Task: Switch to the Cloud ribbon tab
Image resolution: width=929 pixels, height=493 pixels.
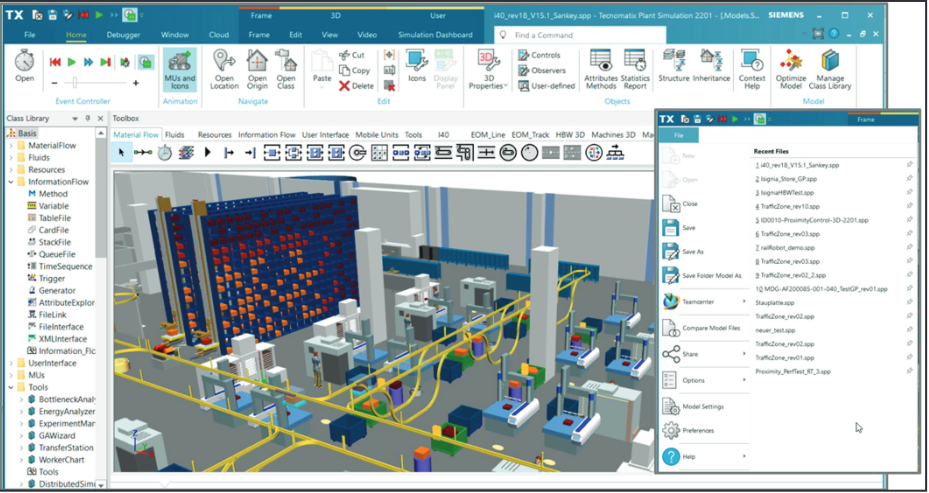Action: click(219, 35)
